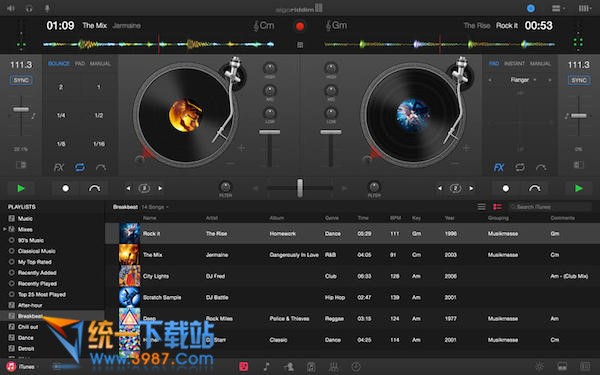Click right deck cue-curve icon beside loop icon
The image size is (600, 375).
click(x=541, y=167)
